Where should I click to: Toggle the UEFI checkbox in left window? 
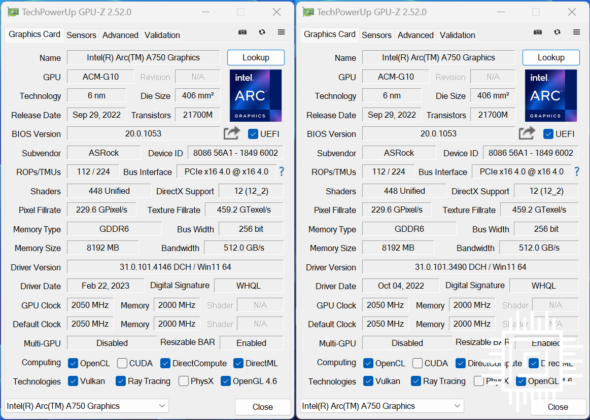(x=253, y=134)
